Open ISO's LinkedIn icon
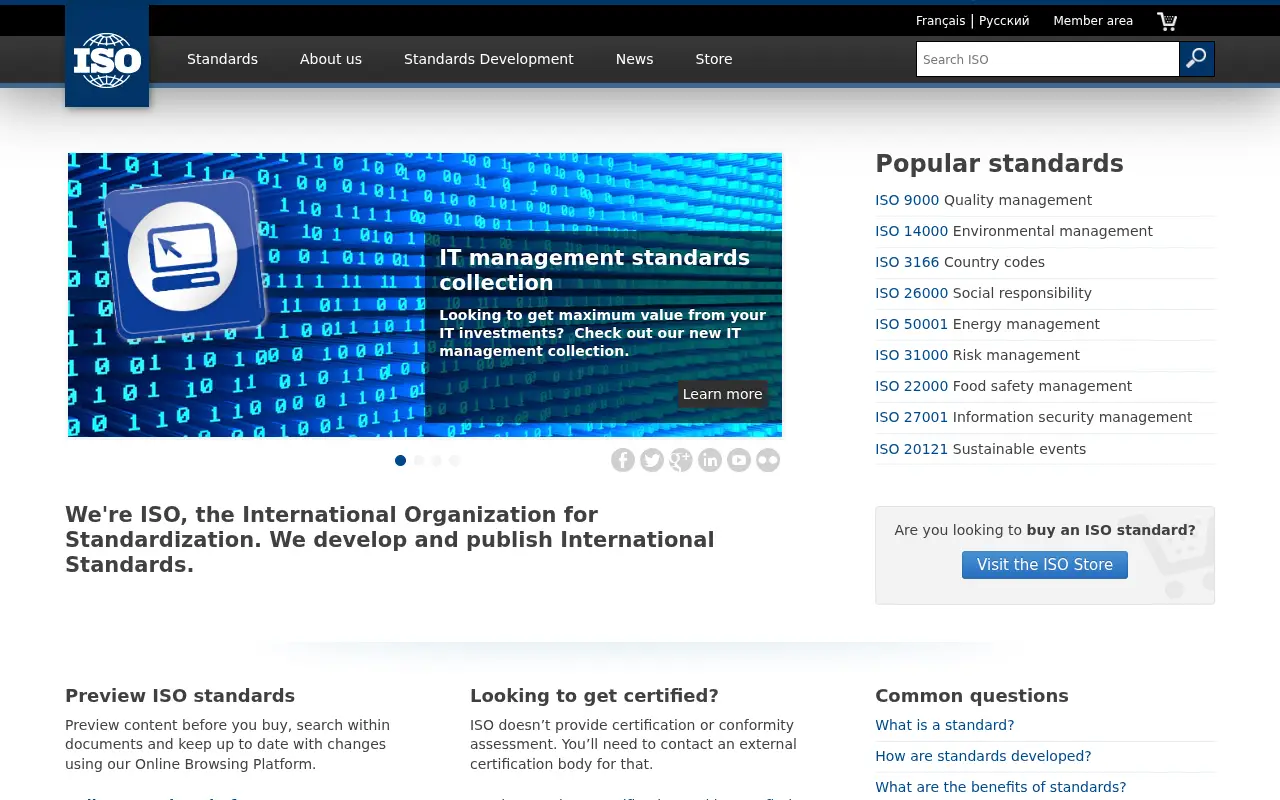1280x800 pixels. (x=710, y=460)
